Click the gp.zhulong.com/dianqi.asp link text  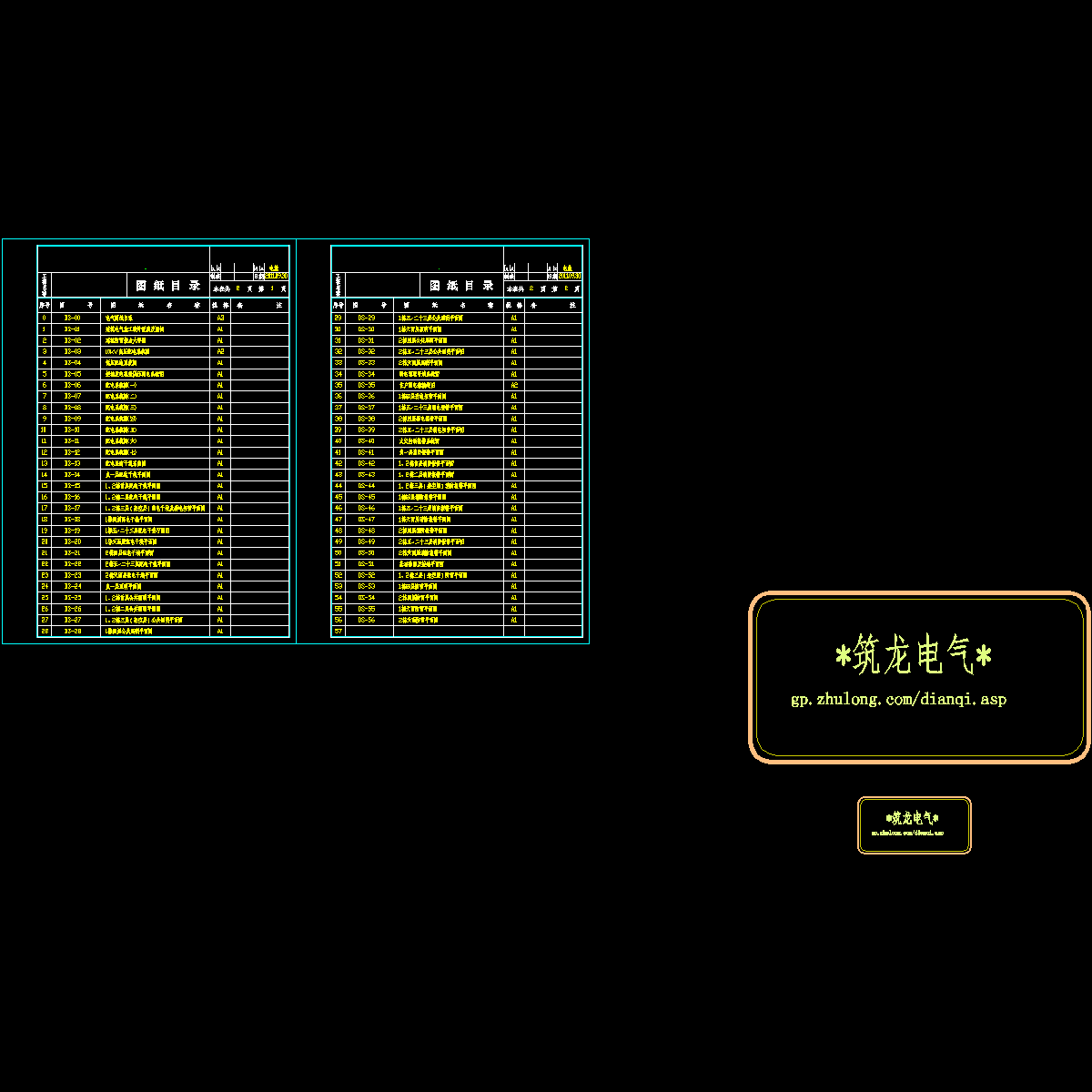click(898, 700)
